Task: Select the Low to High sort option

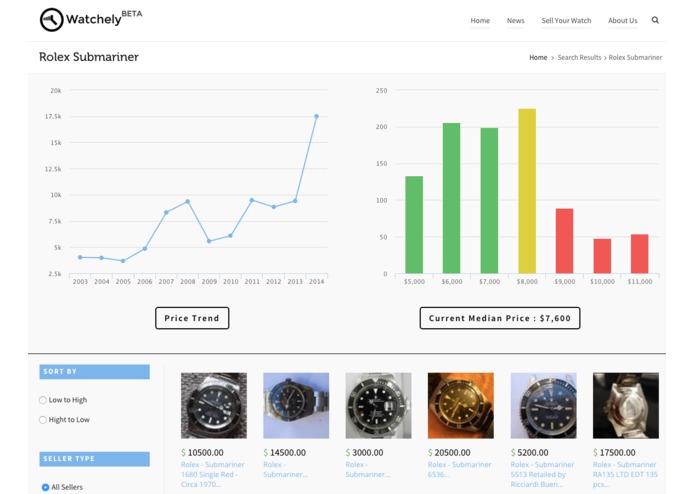Action: [43, 400]
